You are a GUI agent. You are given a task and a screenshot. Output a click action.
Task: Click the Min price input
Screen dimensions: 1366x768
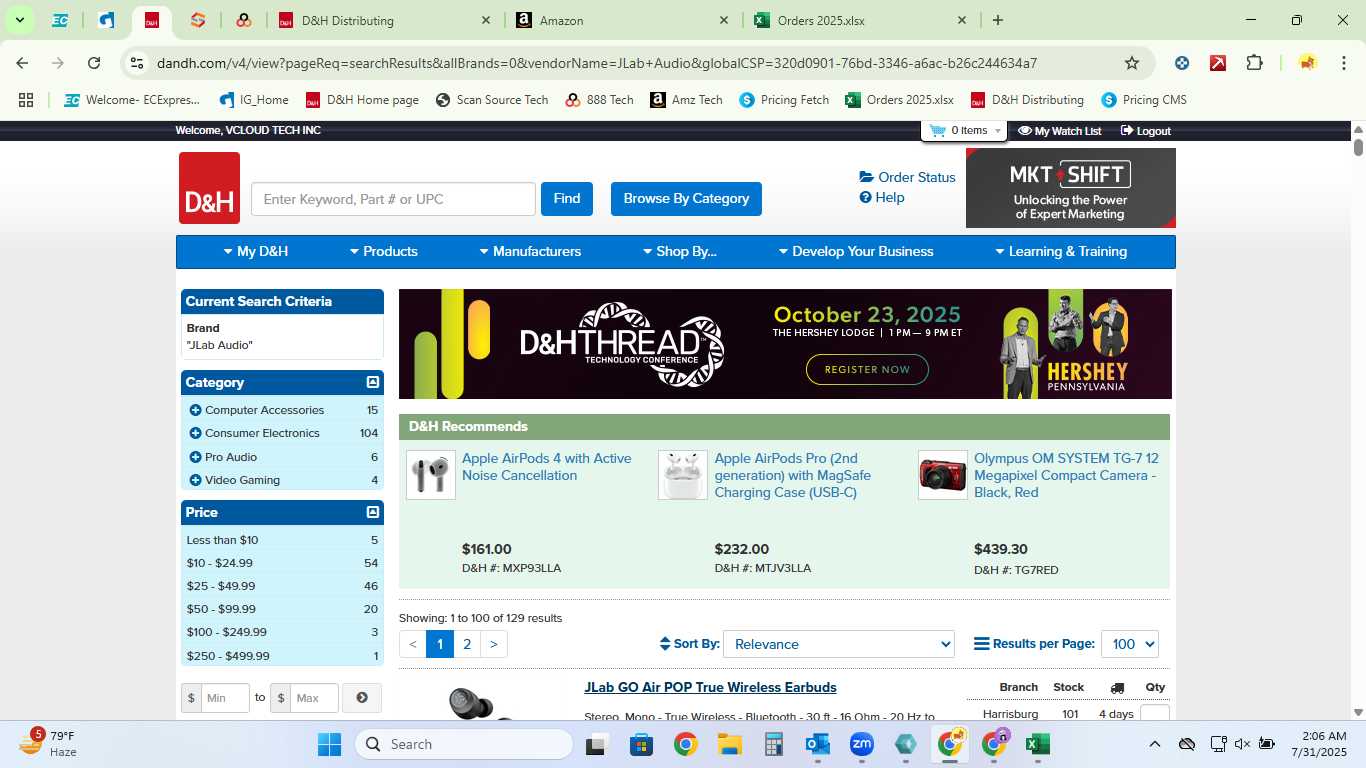(x=225, y=698)
